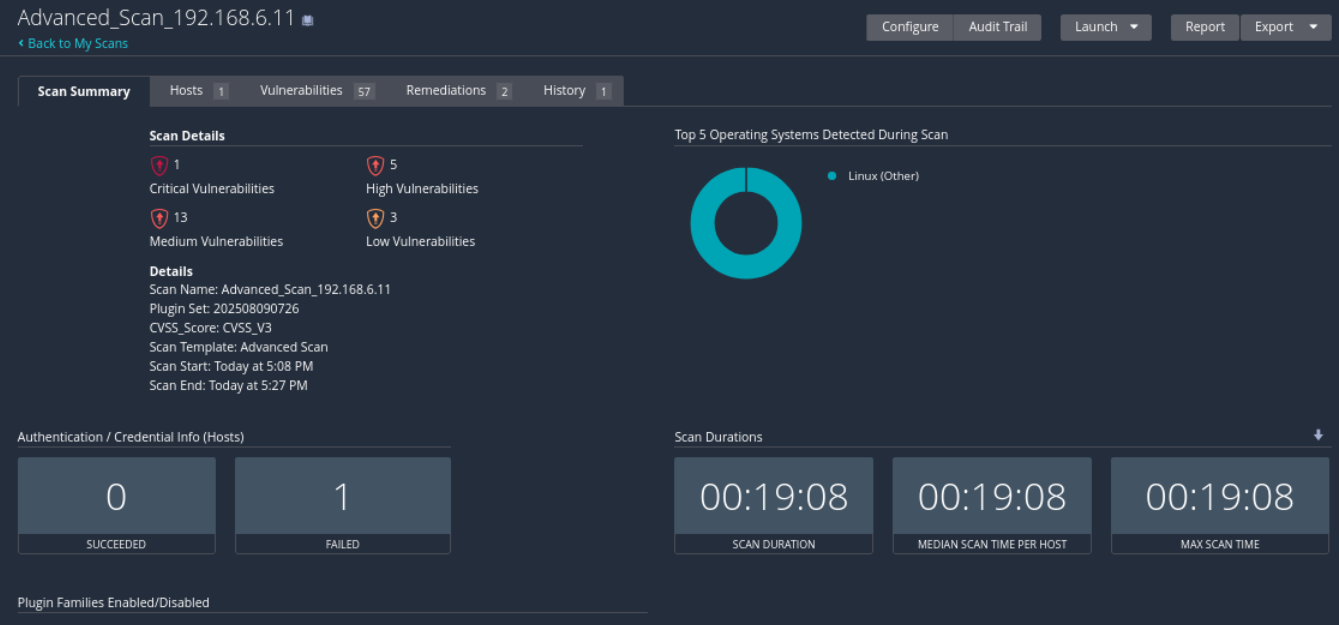Click the Critical Vulnerabilities severity icon
This screenshot has height=625, width=1339.
pyautogui.click(x=159, y=166)
